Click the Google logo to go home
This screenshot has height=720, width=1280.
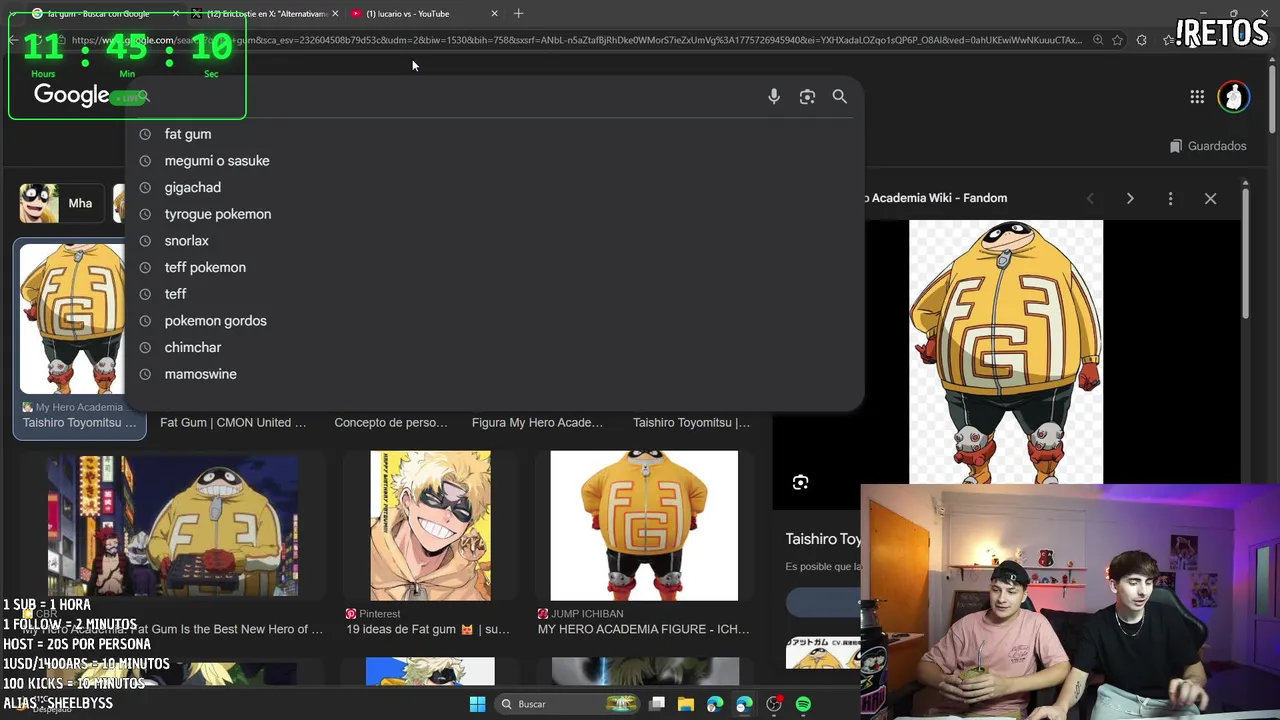coord(71,95)
